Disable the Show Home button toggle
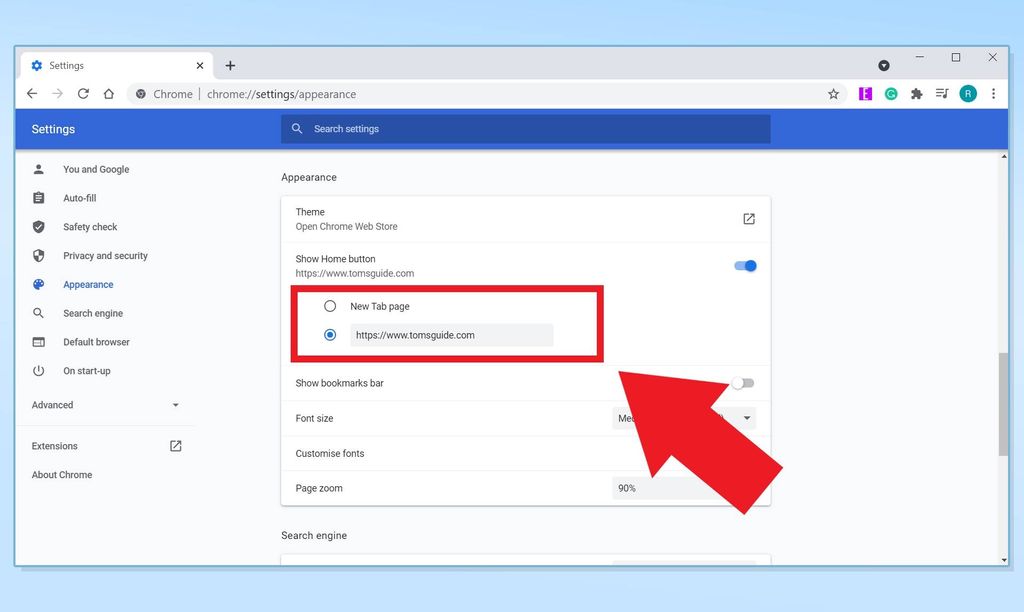 point(744,265)
